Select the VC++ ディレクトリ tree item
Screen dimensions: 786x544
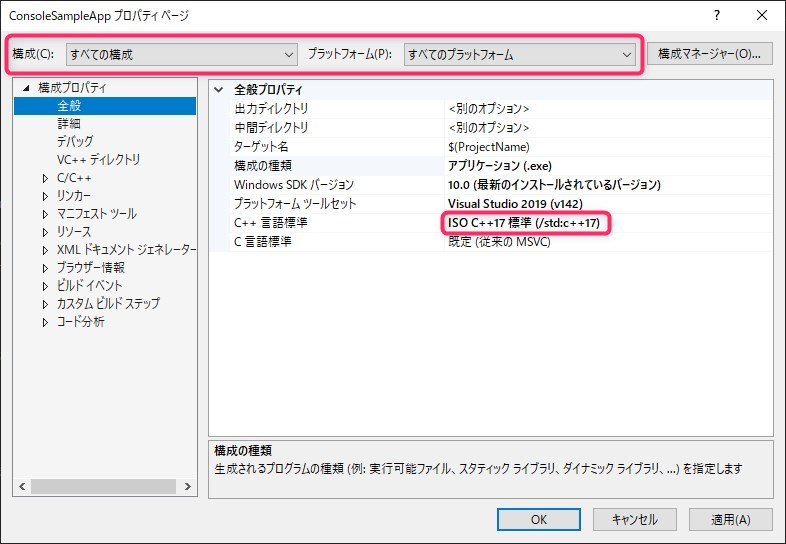click(x=98, y=159)
